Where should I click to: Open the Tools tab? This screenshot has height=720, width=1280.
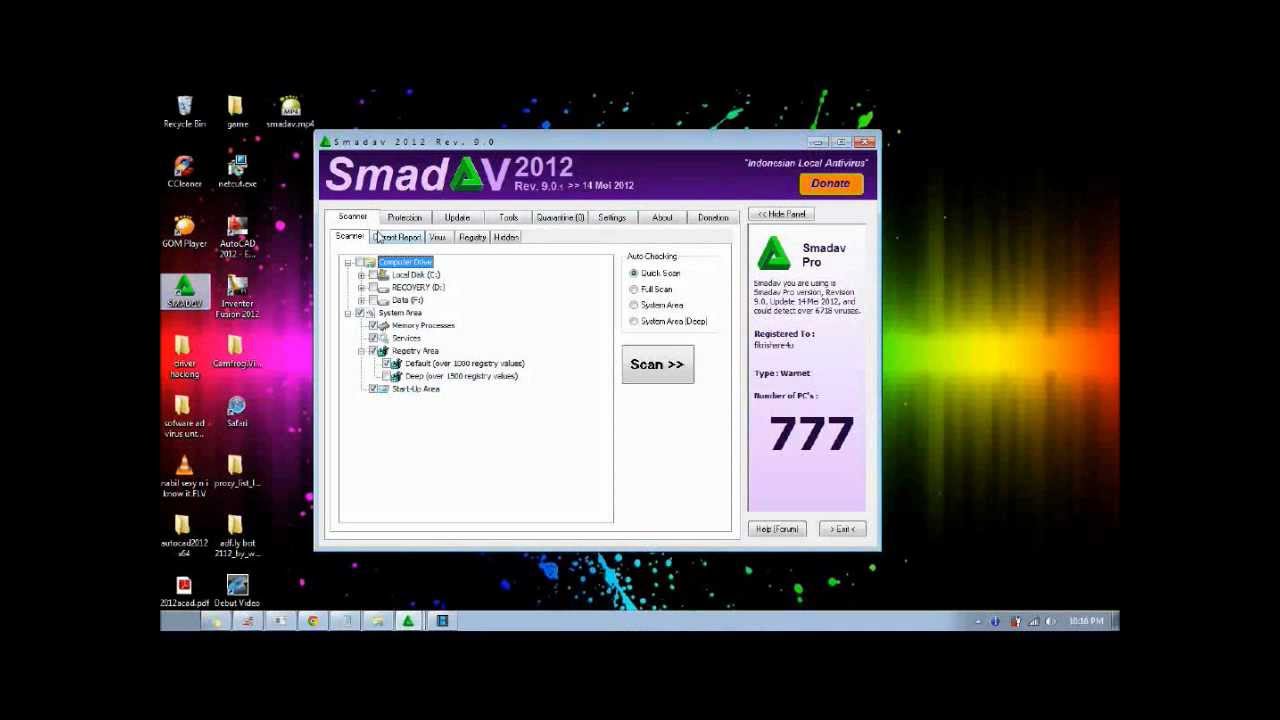click(509, 217)
